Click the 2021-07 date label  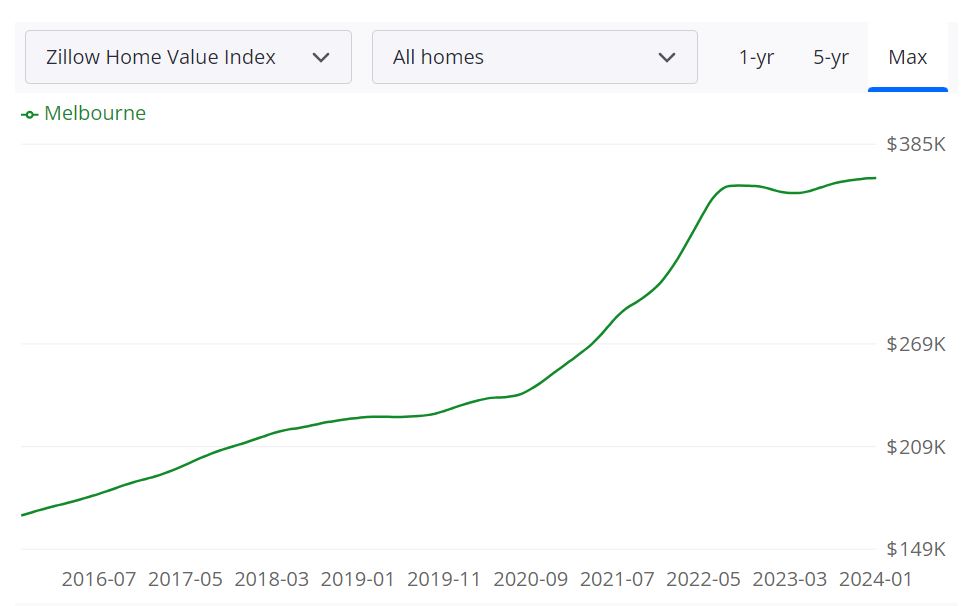(617, 579)
